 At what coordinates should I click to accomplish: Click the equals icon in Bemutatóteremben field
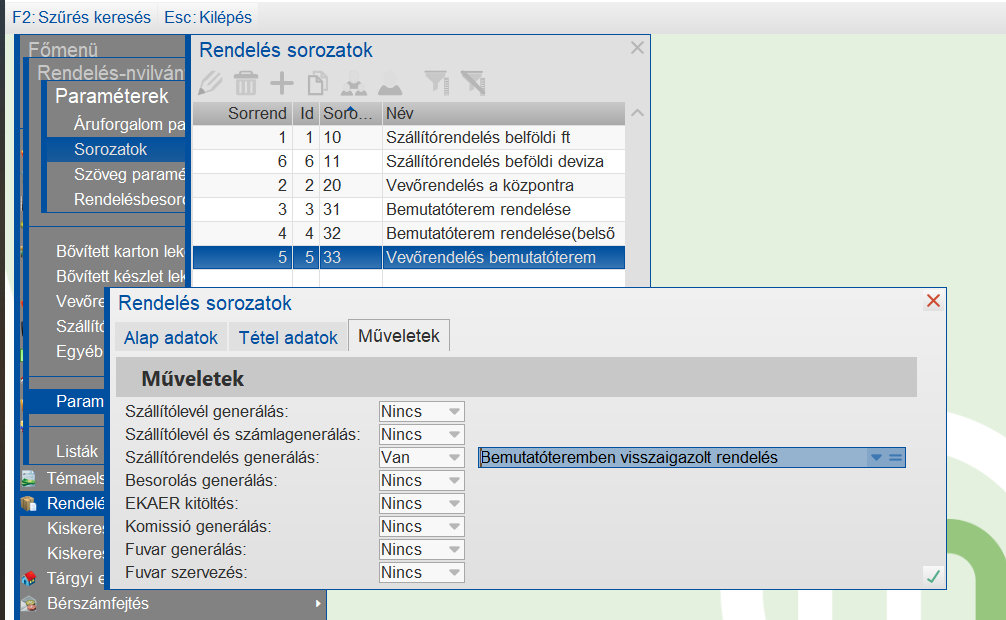pos(896,458)
